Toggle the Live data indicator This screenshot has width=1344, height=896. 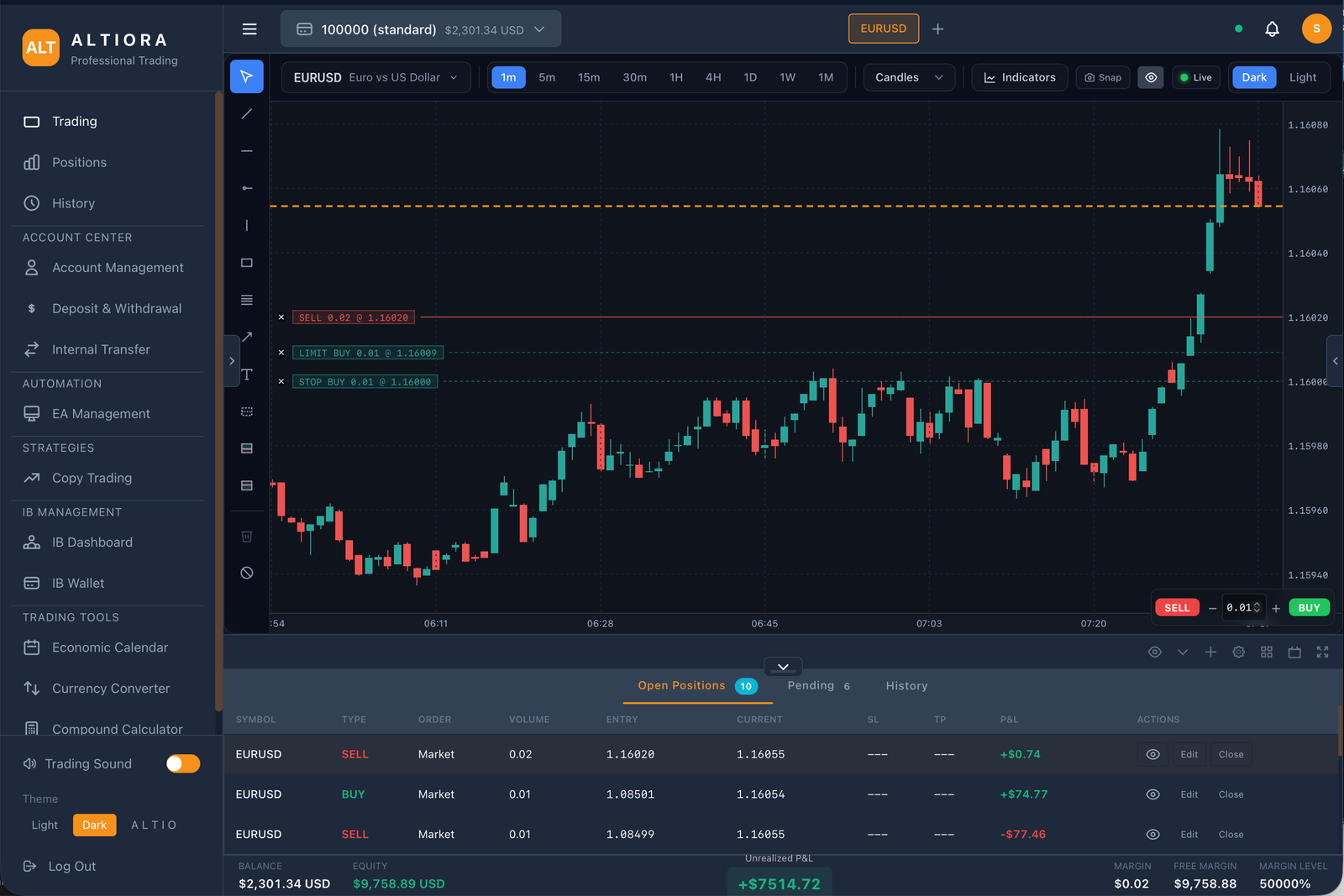(1195, 77)
